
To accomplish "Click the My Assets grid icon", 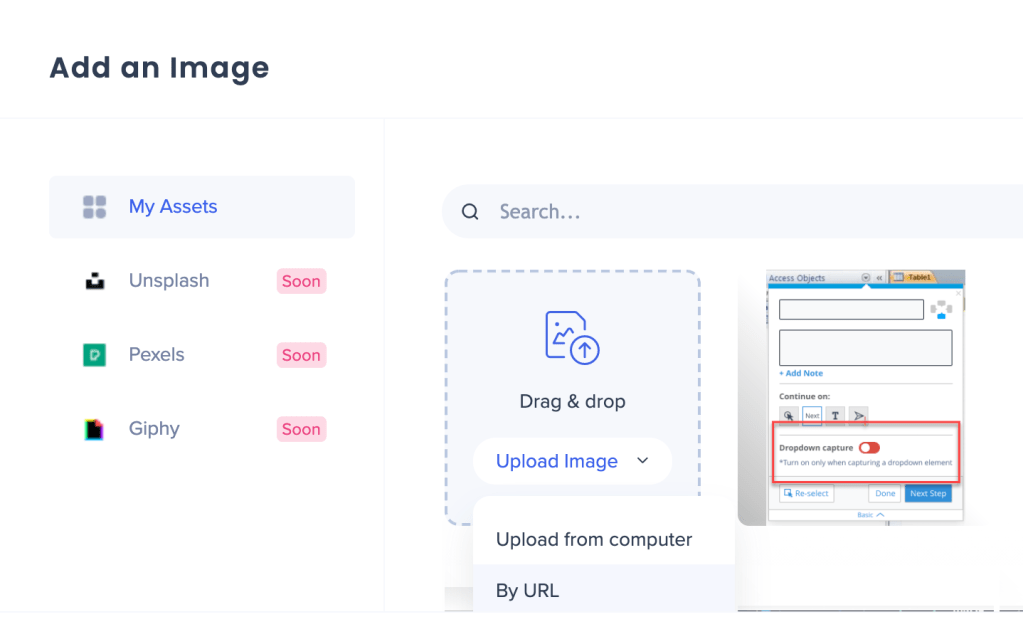I will point(94,207).
